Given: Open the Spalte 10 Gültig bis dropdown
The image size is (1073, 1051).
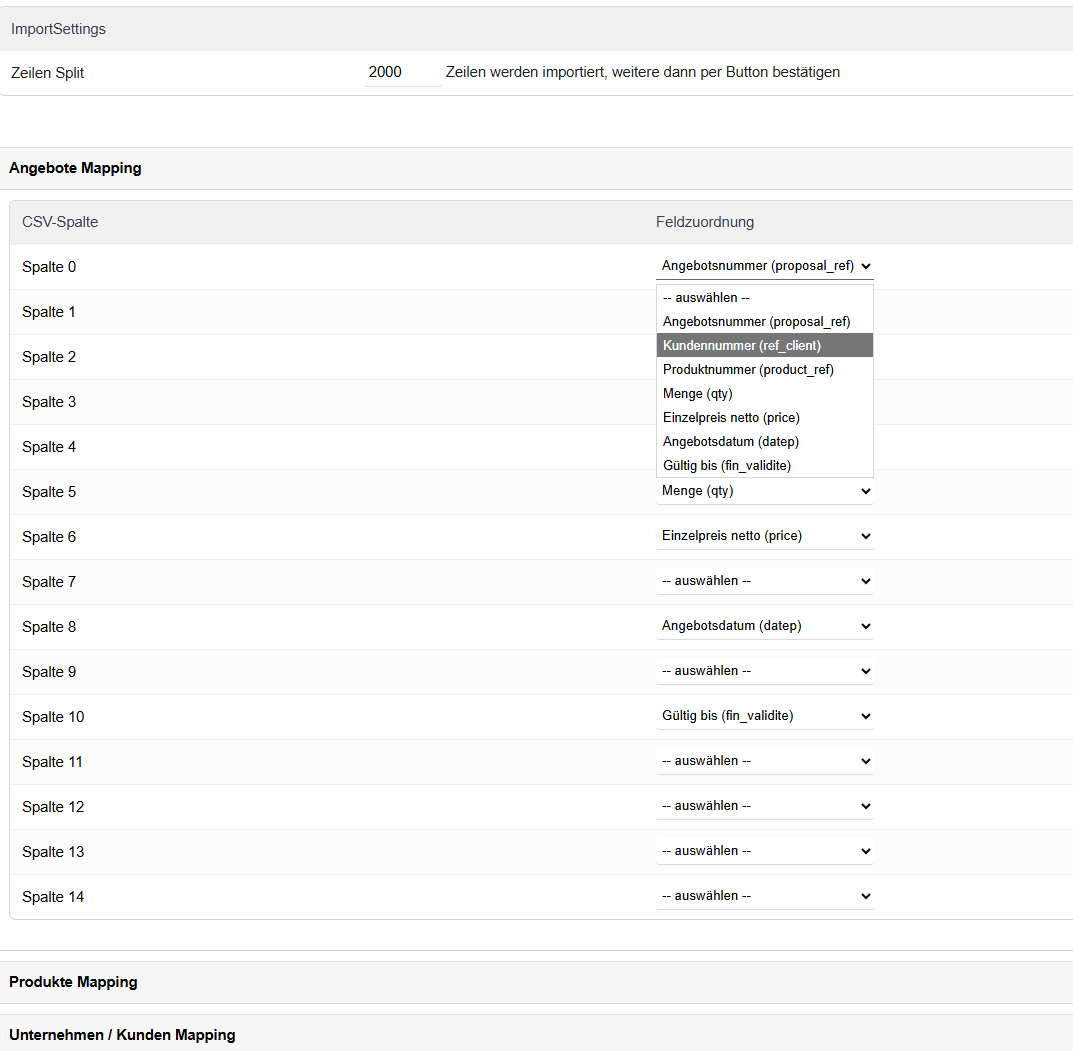Looking at the screenshot, I should pyautogui.click(x=764, y=716).
